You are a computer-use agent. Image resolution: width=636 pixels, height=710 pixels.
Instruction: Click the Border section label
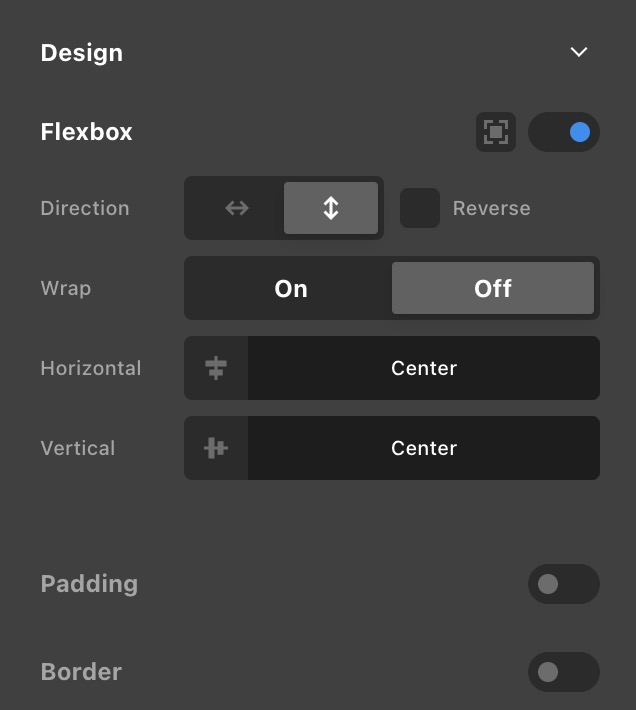pos(81,672)
